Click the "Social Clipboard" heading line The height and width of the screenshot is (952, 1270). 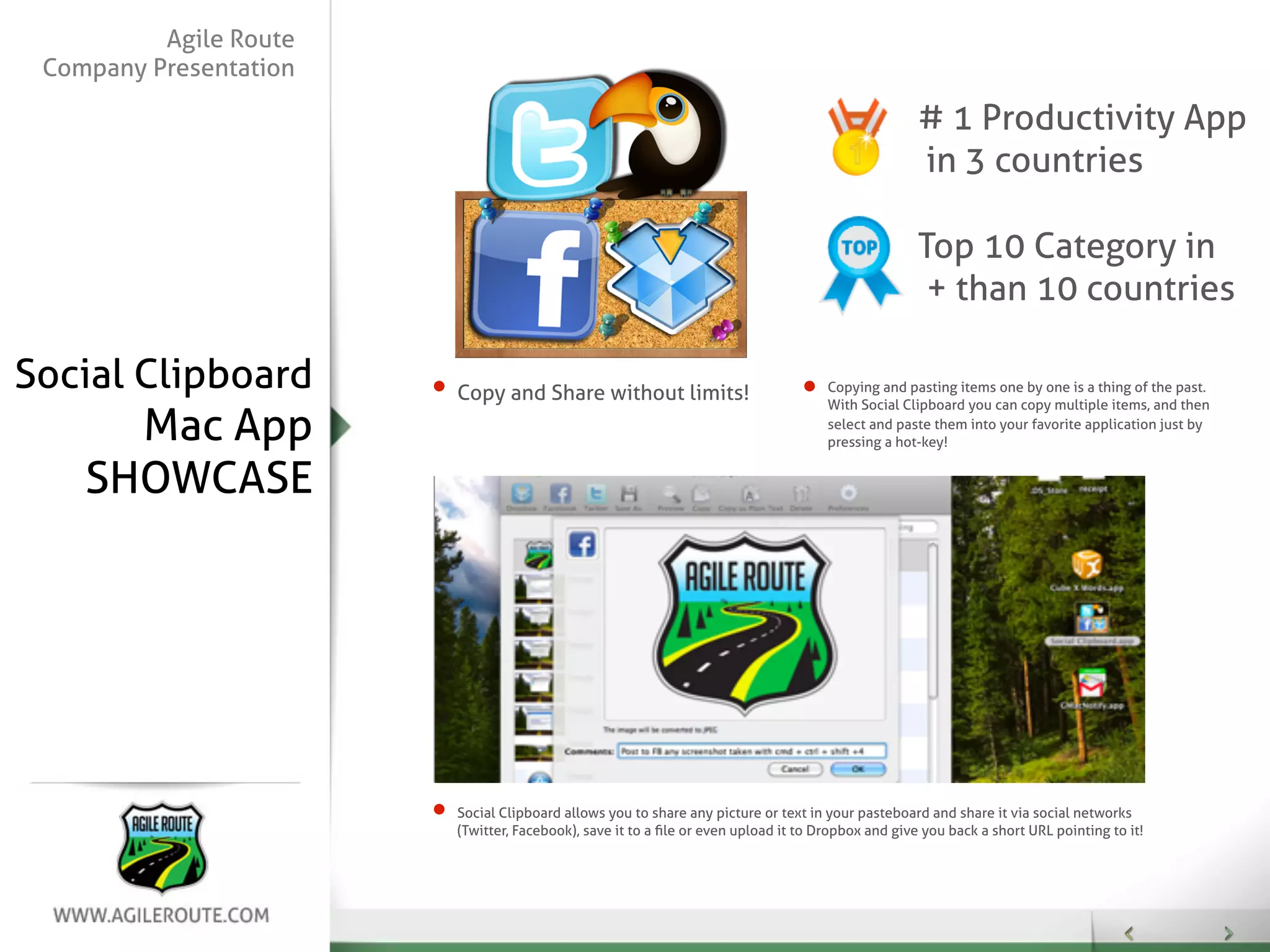(x=163, y=374)
